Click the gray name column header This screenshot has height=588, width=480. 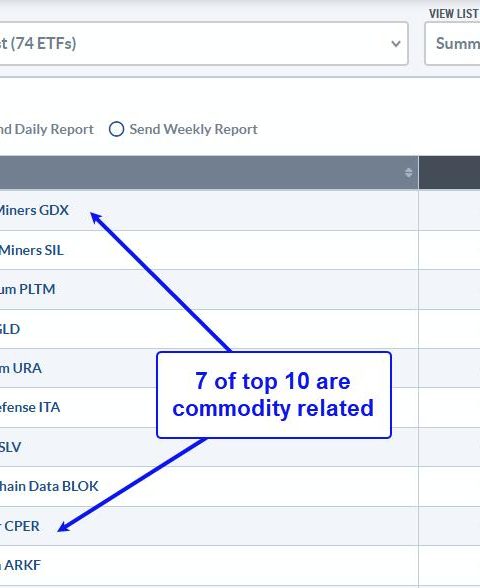209,172
